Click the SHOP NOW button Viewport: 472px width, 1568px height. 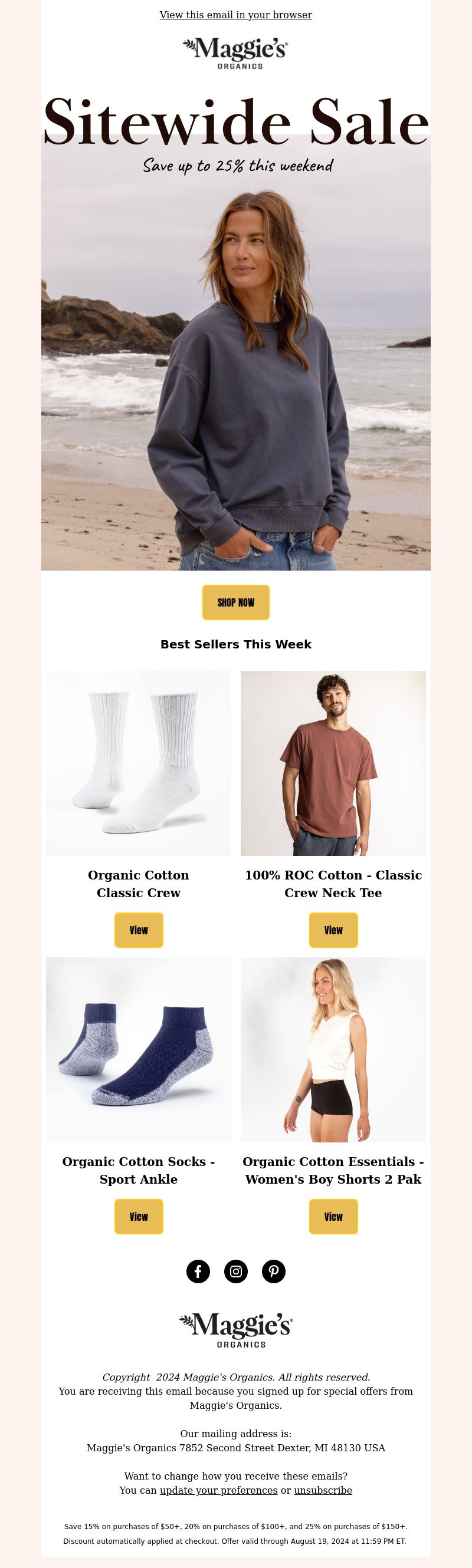(x=235, y=602)
